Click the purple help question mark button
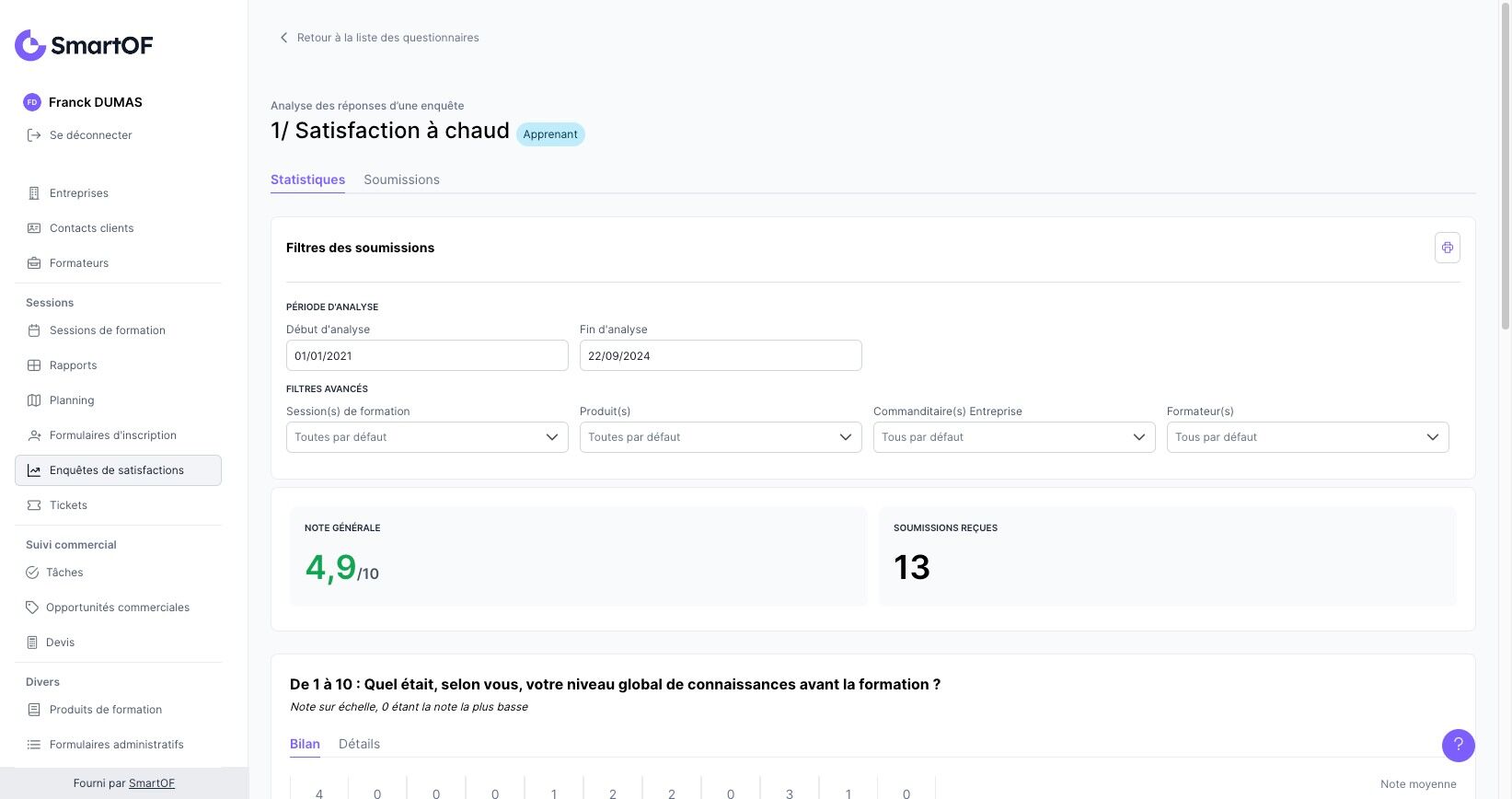 1458,745
